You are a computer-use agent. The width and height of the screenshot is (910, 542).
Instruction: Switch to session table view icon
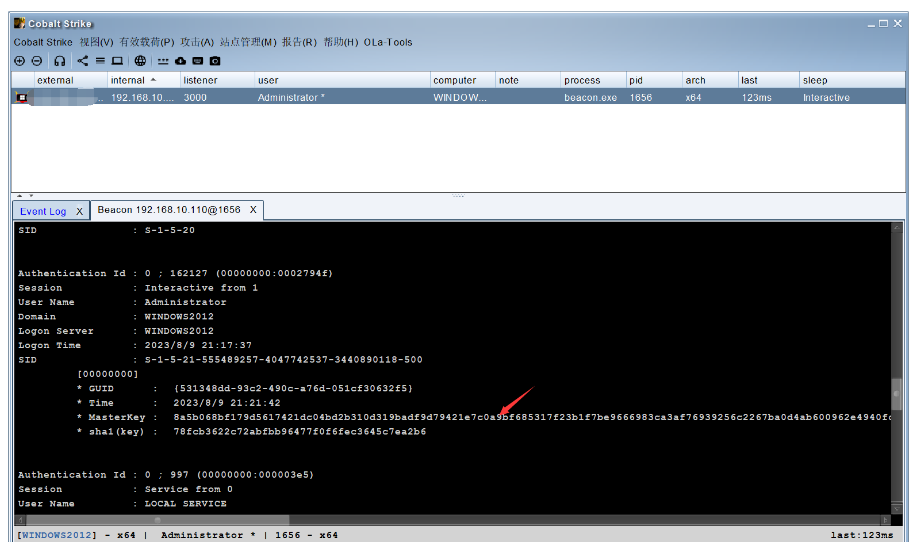(100, 61)
